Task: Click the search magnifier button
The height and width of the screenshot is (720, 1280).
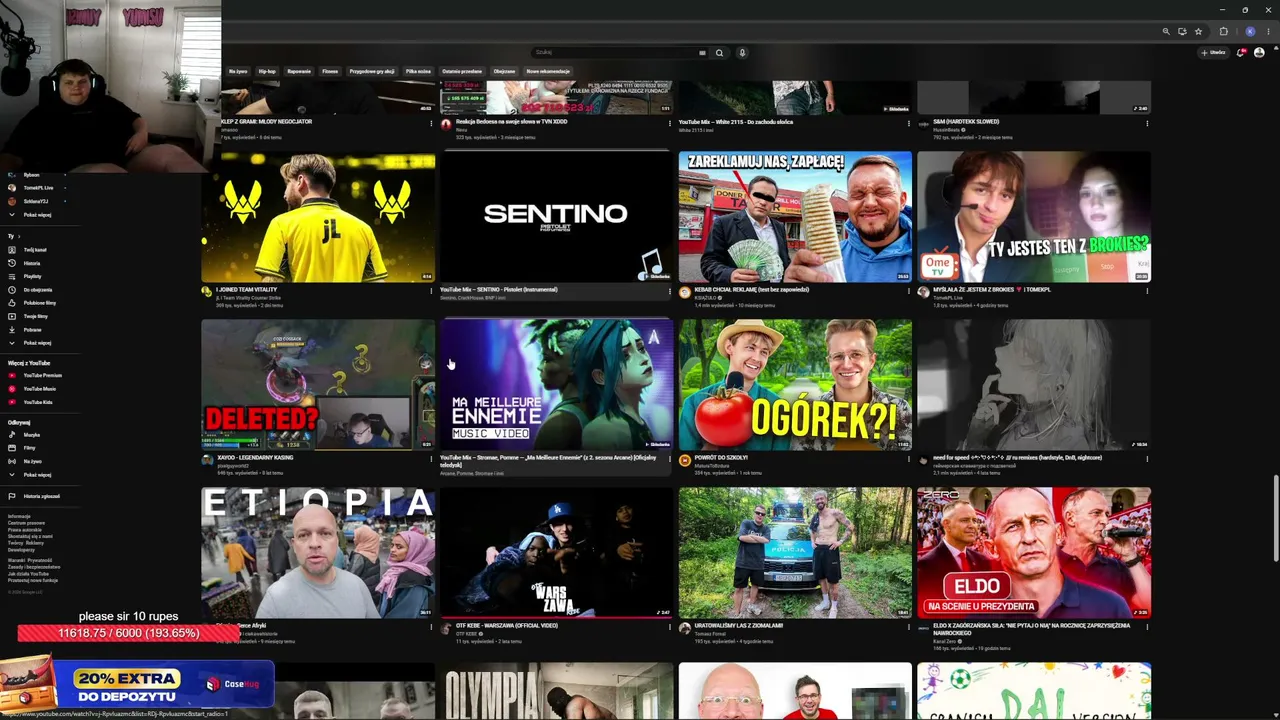Action: (x=719, y=53)
